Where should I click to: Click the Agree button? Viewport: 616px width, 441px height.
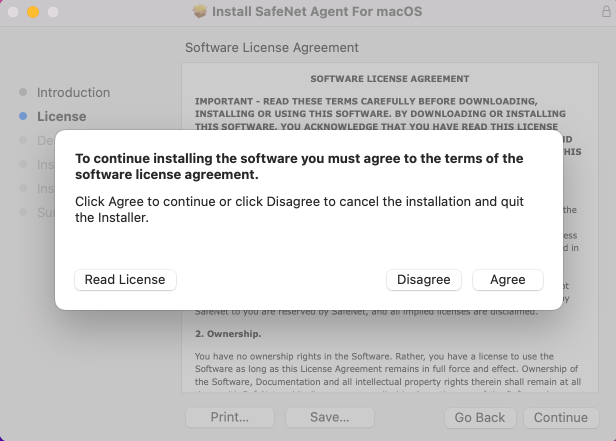tap(507, 280)
